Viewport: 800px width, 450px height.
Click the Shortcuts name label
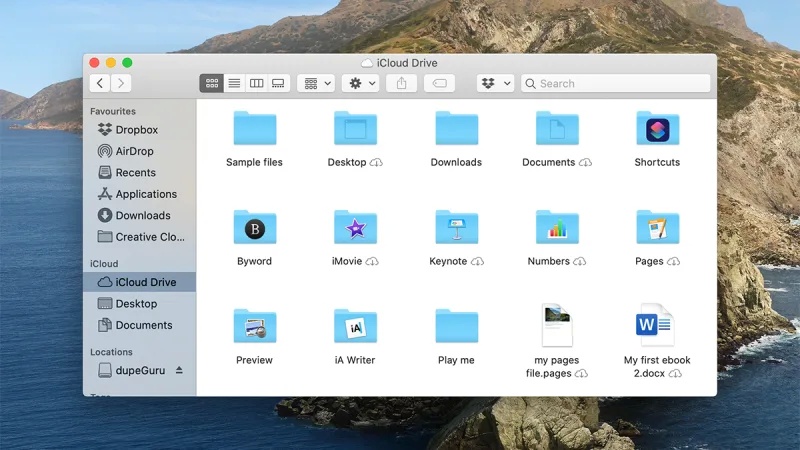click(657, 162)
